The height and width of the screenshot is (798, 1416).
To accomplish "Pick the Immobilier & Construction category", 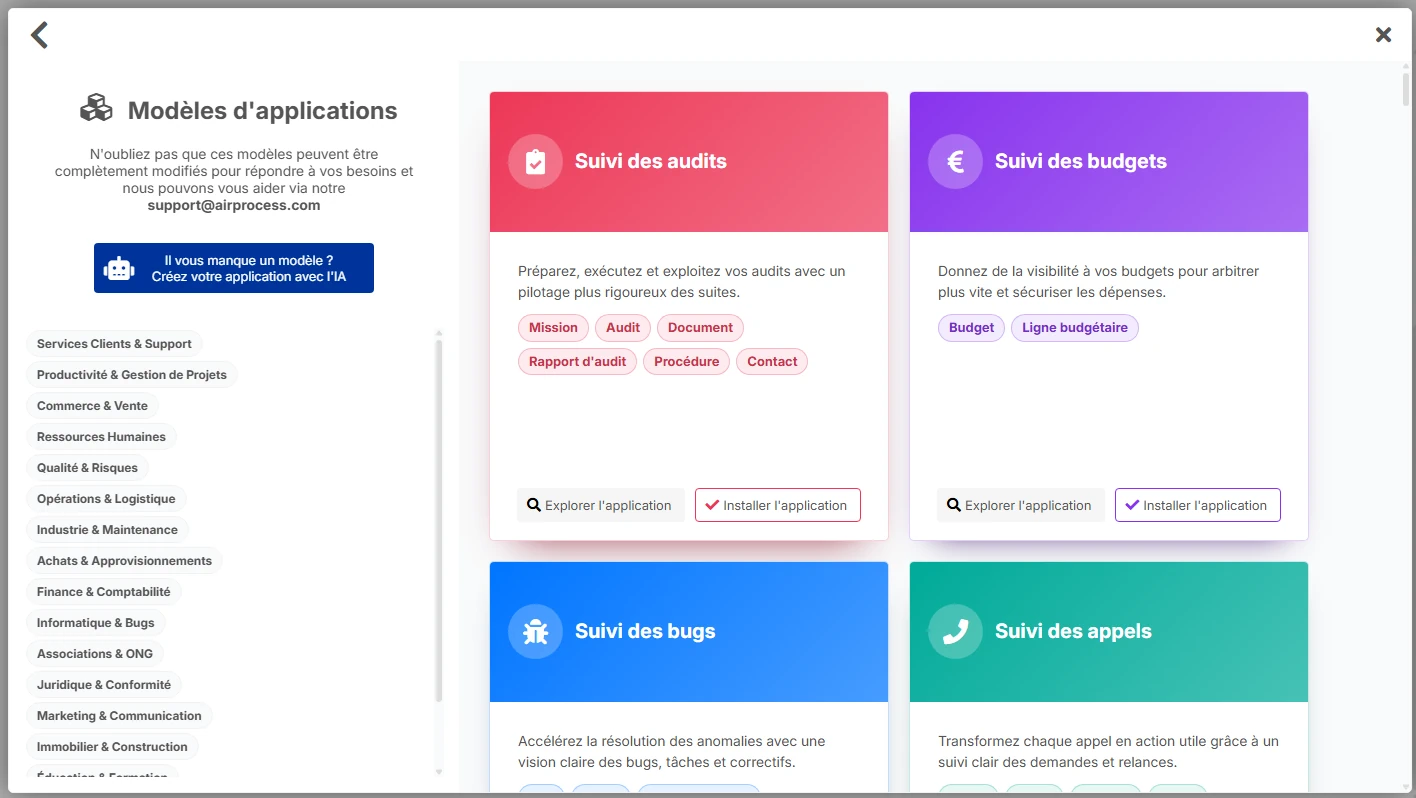I will (x=112, y=747).
